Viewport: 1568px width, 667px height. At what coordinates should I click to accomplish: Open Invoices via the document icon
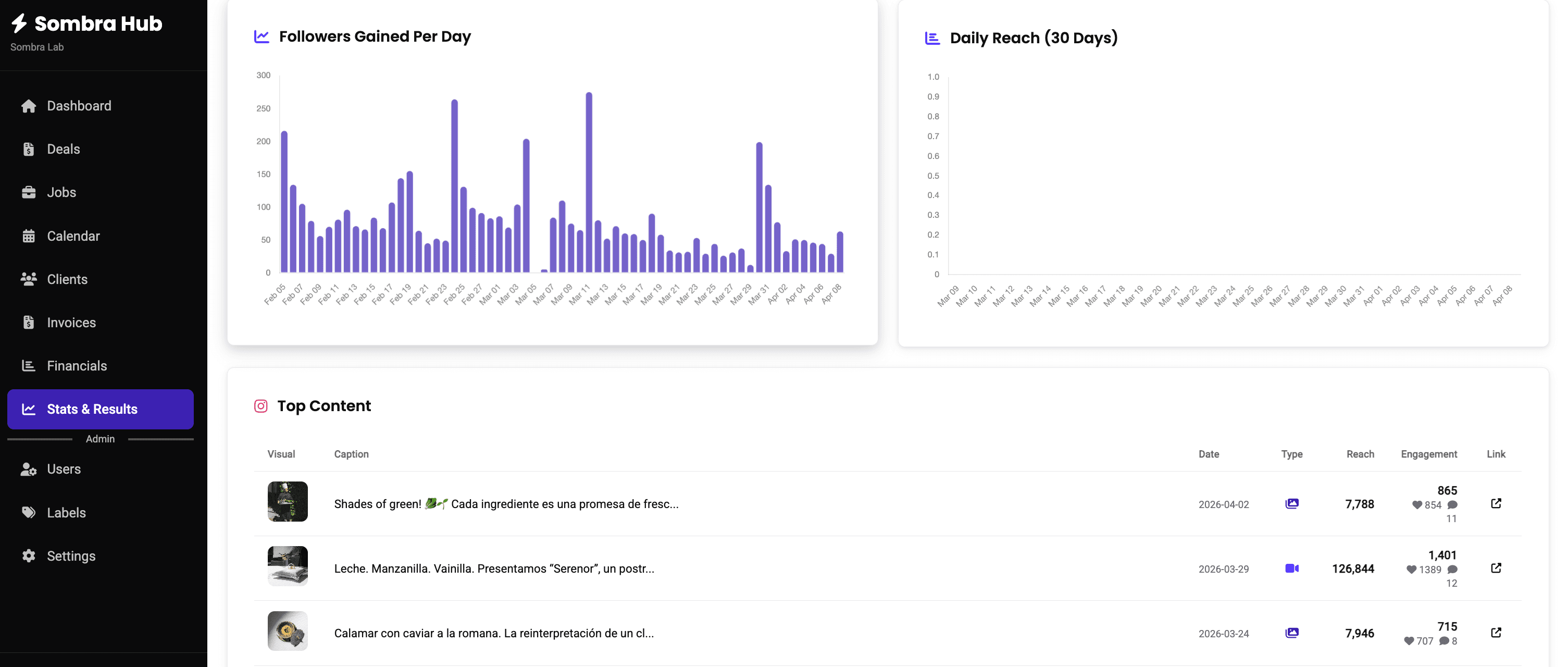click(29, 322)
